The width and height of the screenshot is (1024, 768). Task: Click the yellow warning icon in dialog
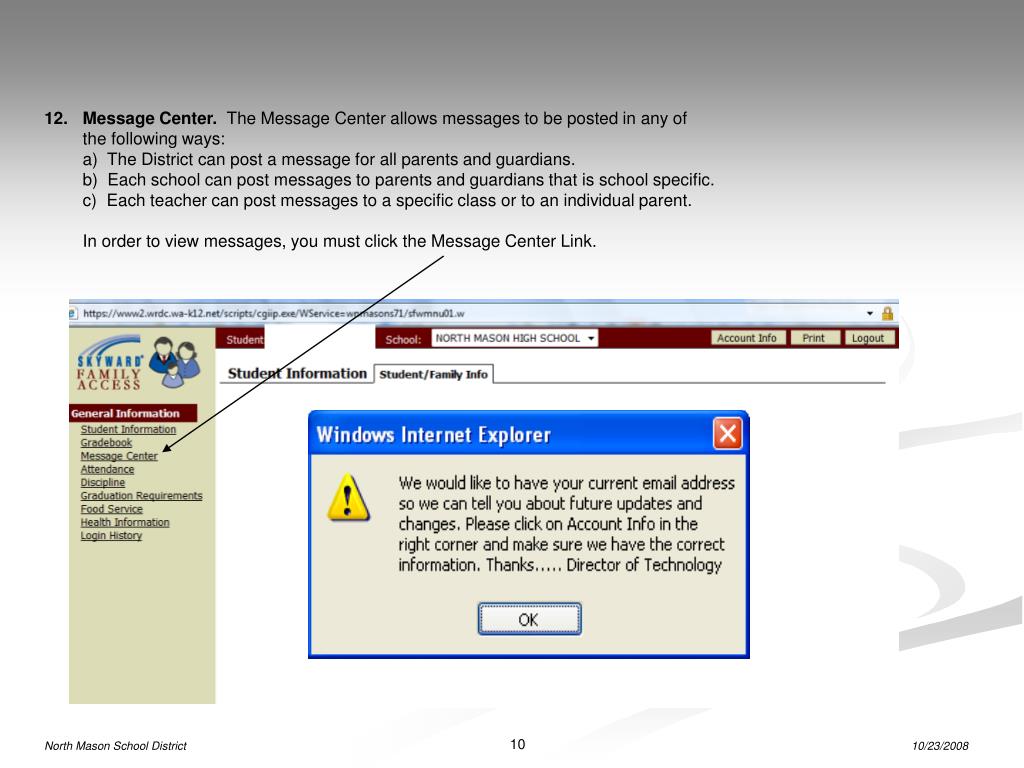tap(349, 498)
